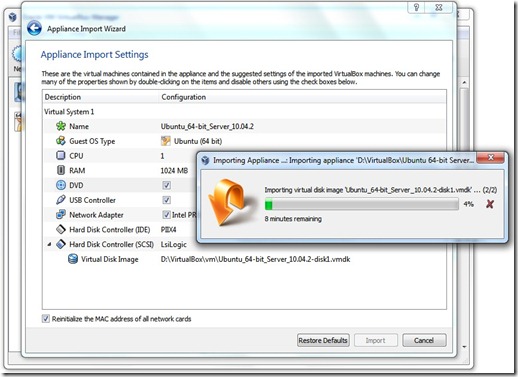Screen dimensions: 518x377
Task: Click the 1024 MB RAM value
Action: (174, 171)
